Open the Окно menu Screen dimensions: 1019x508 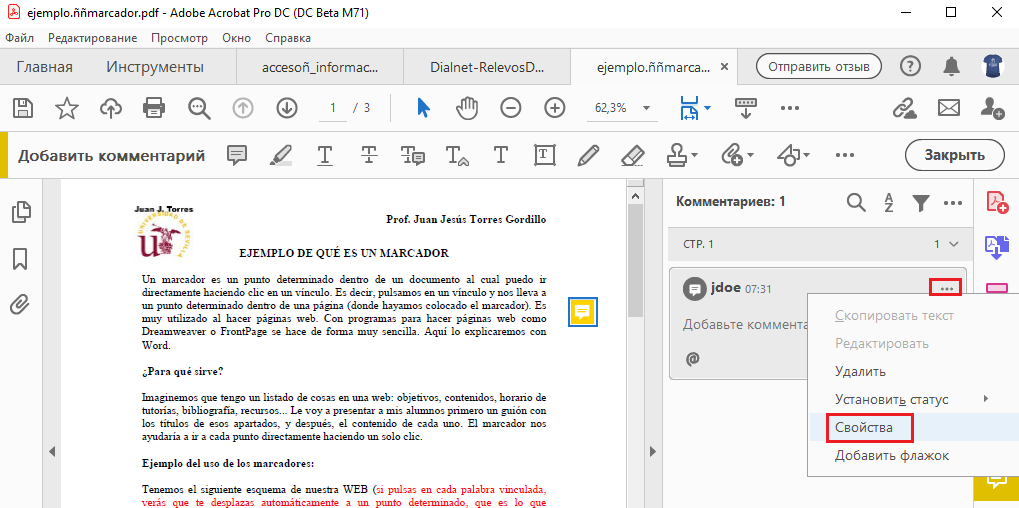tap(237, 38)
